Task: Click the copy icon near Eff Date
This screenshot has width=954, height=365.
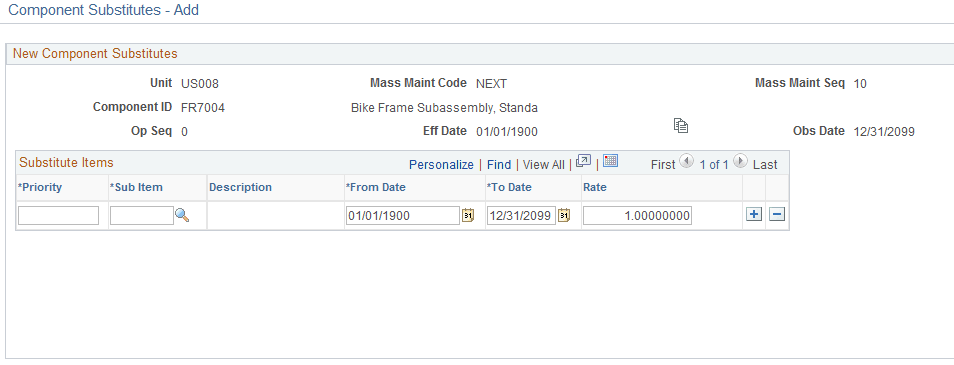Action: click(x=681, y=126)
